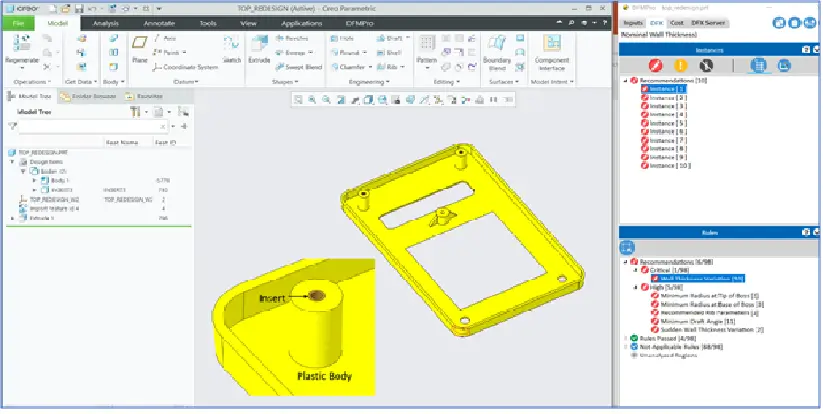The width and height of the screenshot is (823, 414).
Task: Collapse the Critical [1/98] rules node
Action: pos(636,270)
